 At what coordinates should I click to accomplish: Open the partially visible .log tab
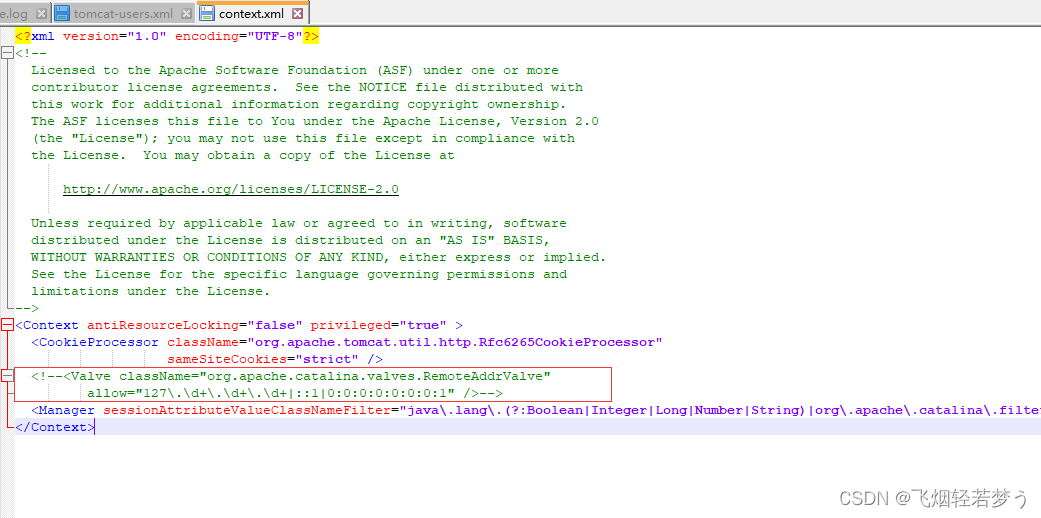click(x=15, y=13)
